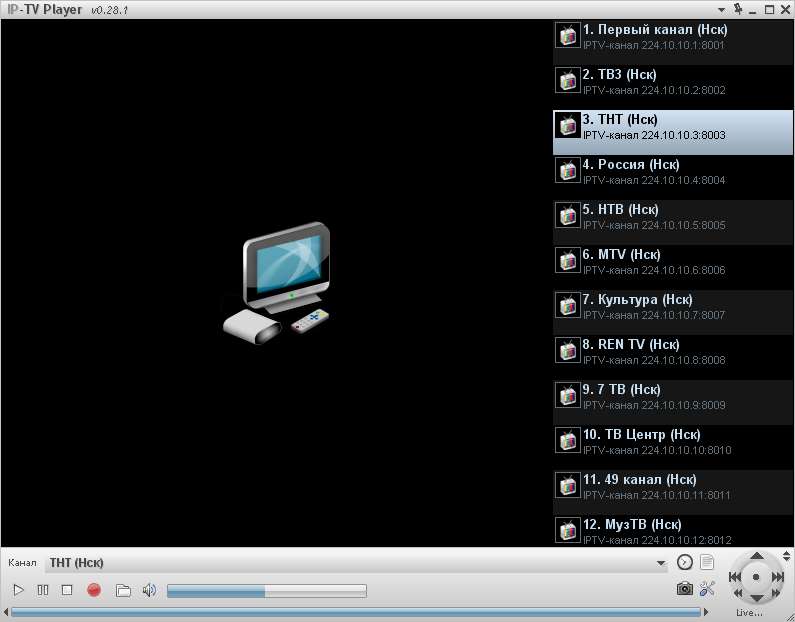This screenshot has width=795, height=622.
Task: Select channel 2. ТВ3 (Нск)
Action: (x=672, y=87)
